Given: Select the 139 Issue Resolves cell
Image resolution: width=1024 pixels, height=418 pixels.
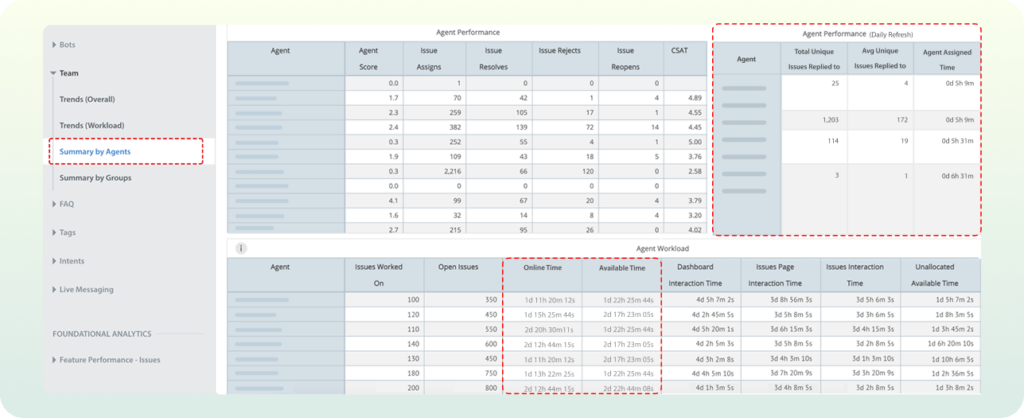Looking at the screenshot, I should [499, 127].
